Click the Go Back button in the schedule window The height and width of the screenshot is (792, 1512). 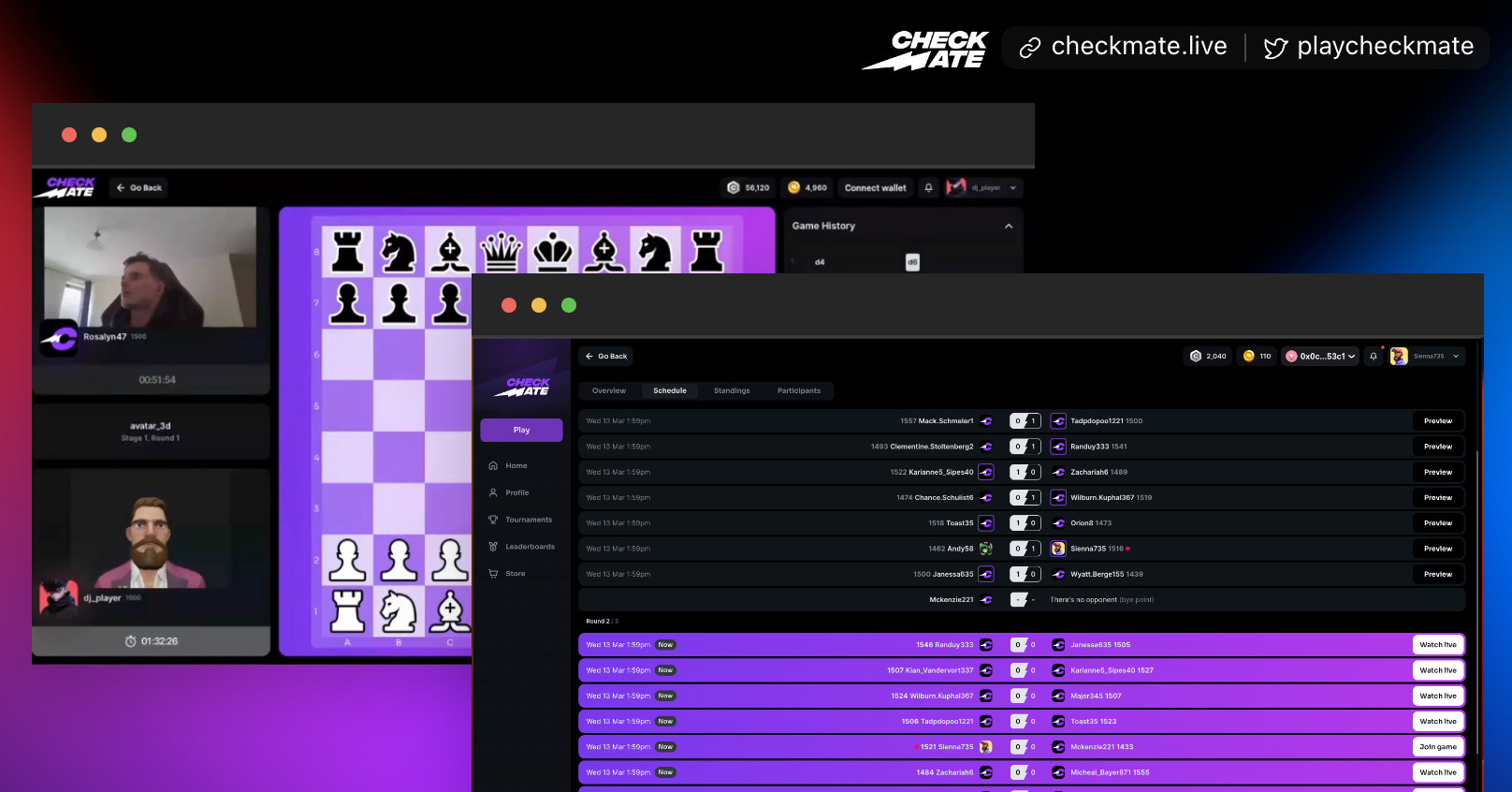coord(605,357)
